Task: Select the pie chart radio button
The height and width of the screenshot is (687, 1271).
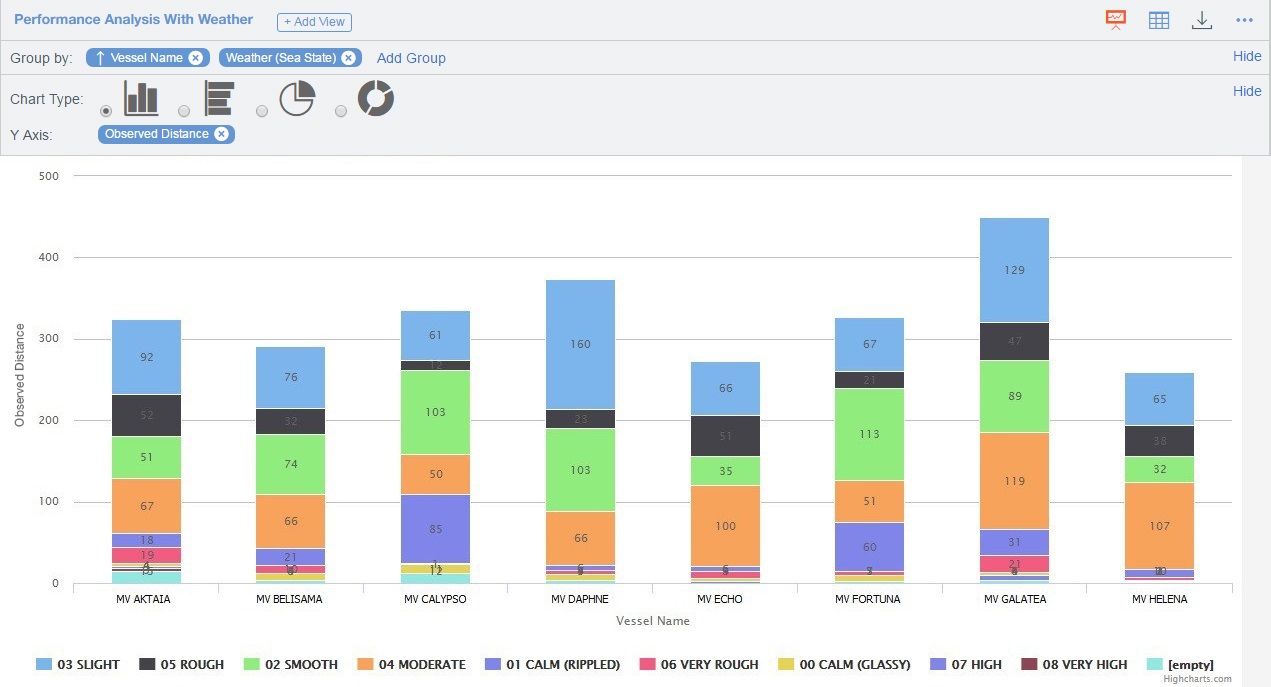Action: [262, 111]
